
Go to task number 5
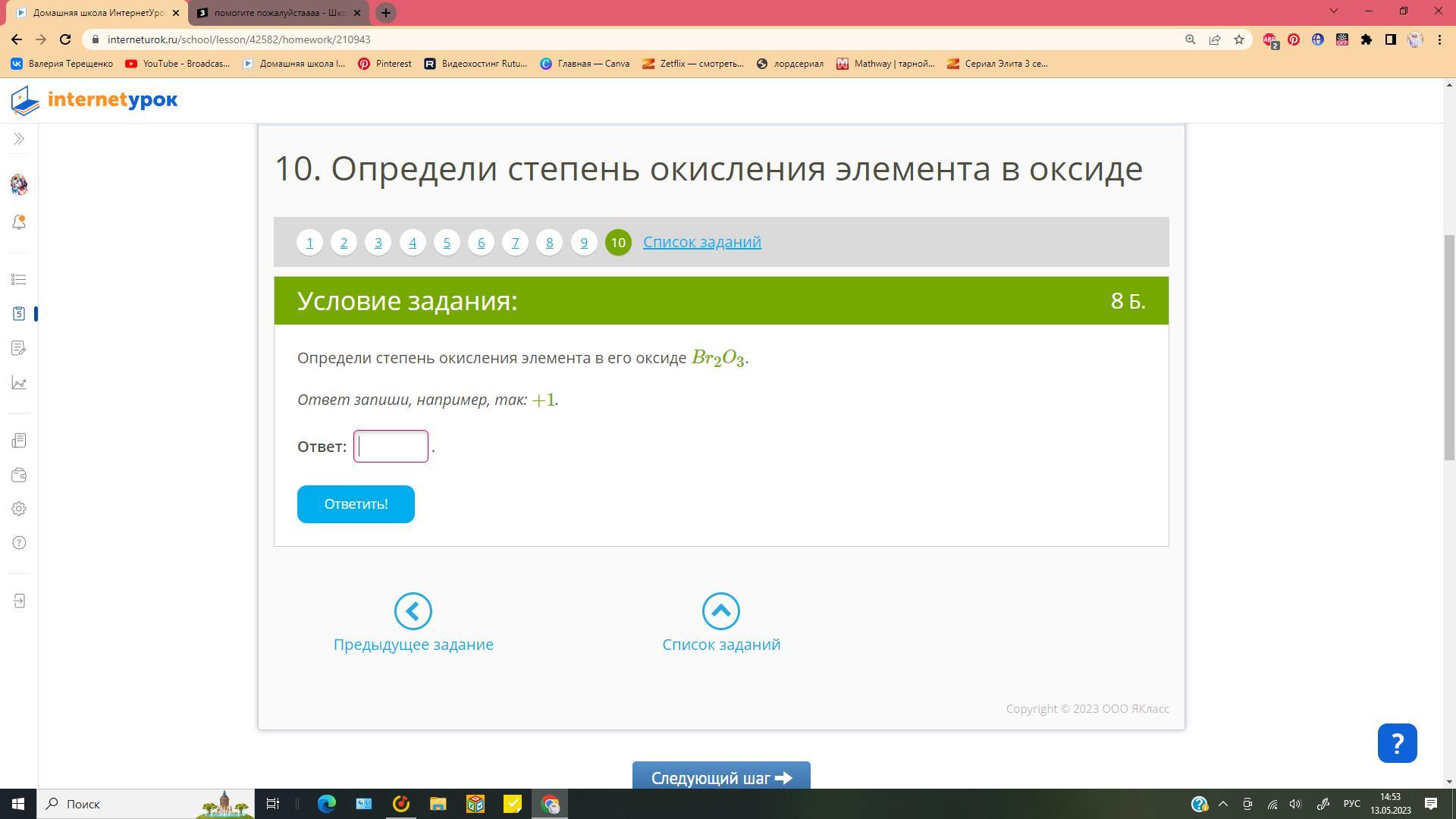[447, 243]
